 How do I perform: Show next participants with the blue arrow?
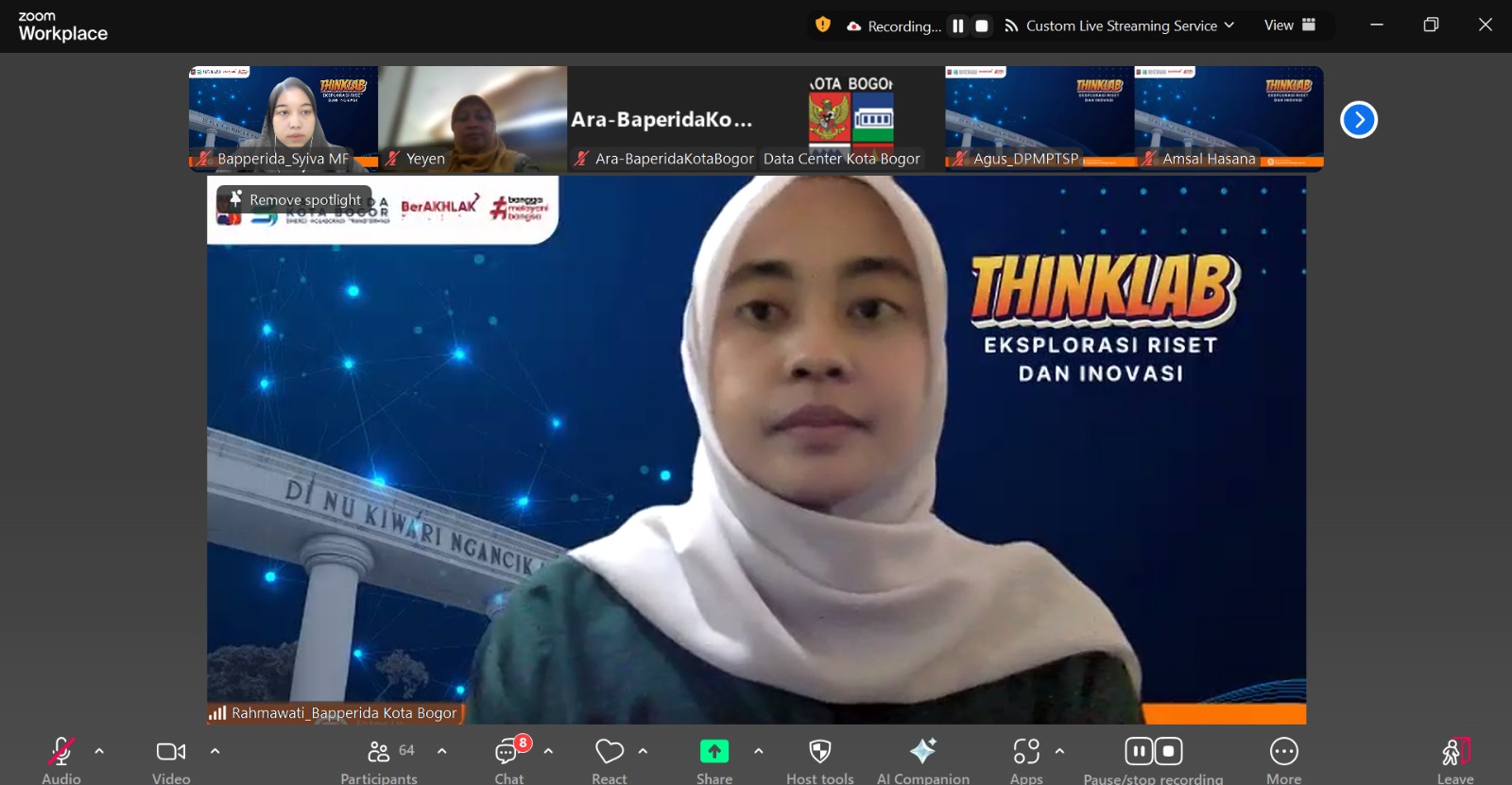(x=1359, y=120)
